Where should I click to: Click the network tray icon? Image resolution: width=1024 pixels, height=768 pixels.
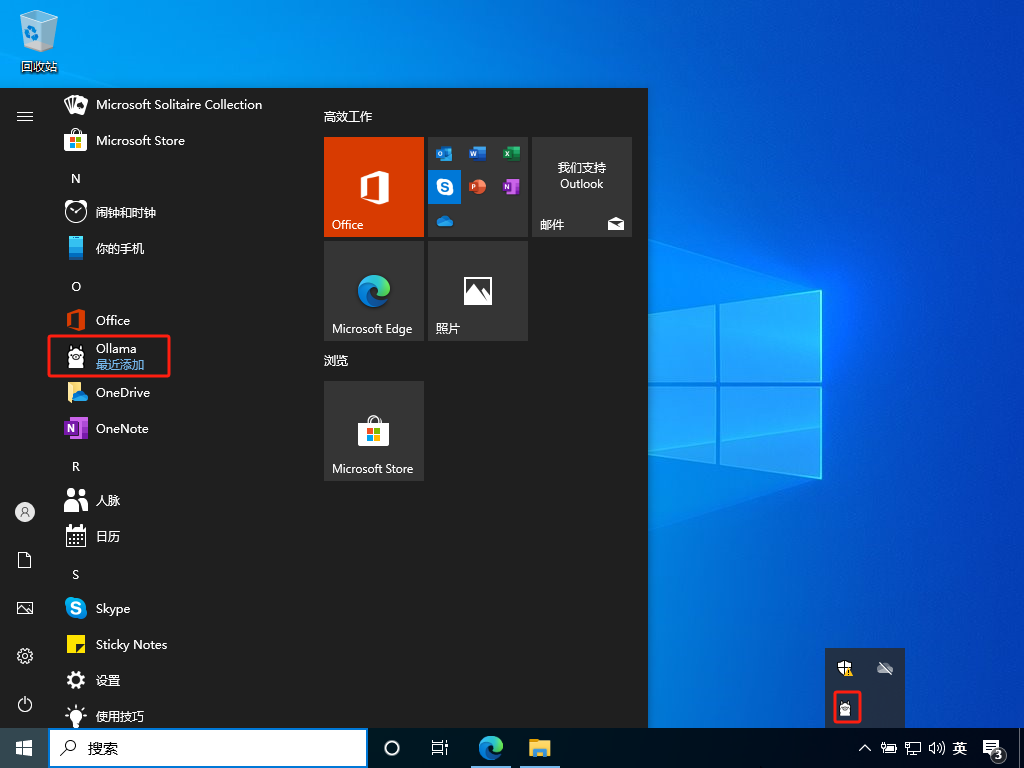(x=913, y=748)
